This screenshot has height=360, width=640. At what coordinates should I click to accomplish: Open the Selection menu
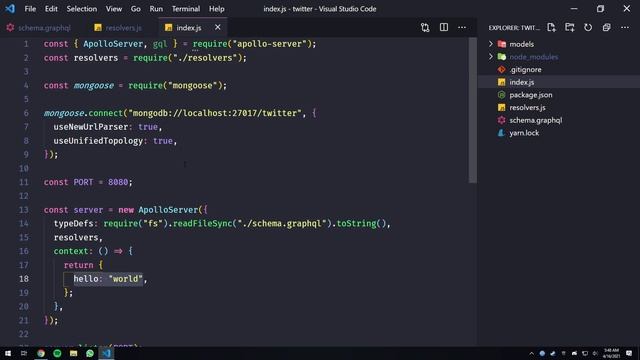click(82, 9)
